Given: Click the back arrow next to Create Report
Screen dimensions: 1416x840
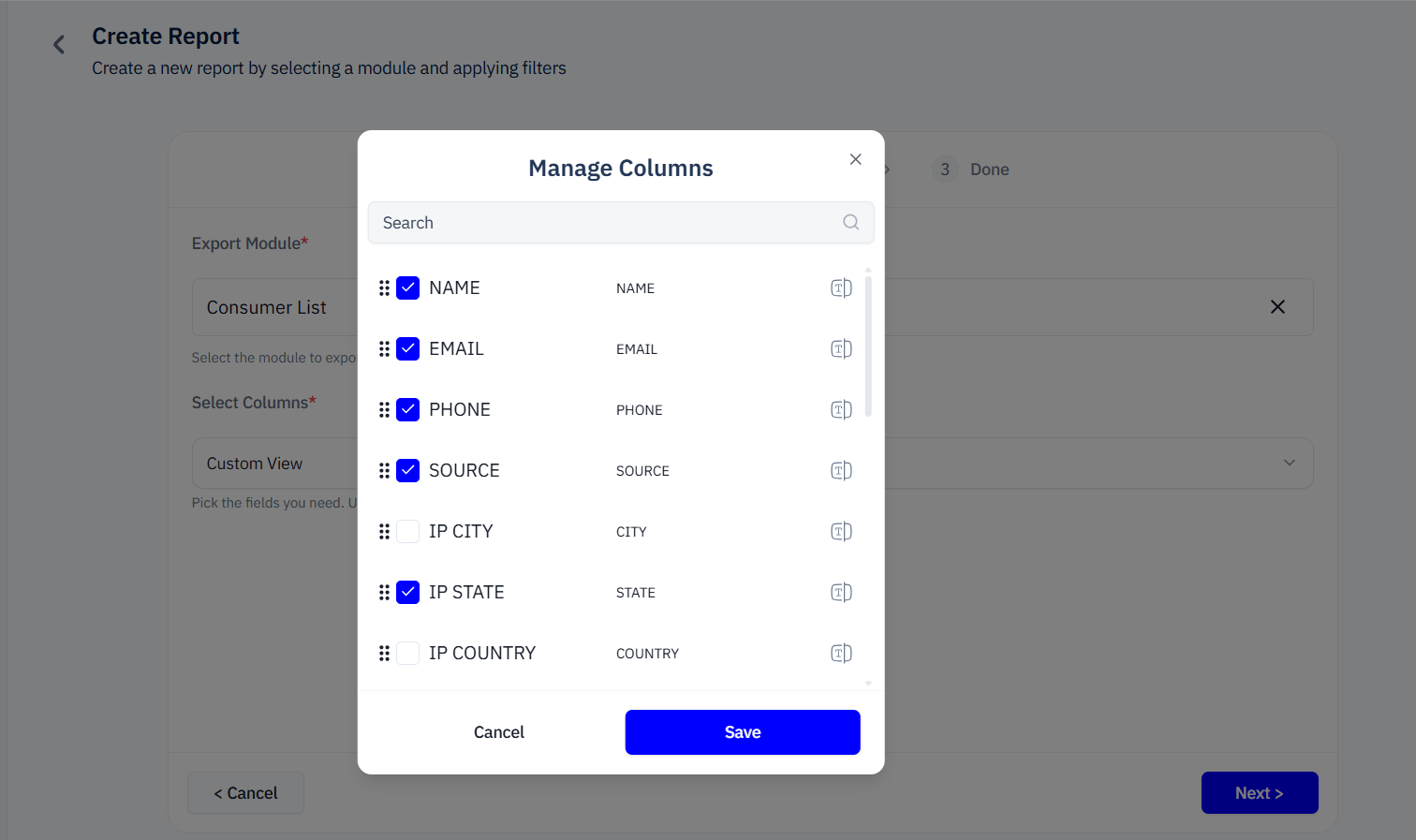Looking at the screenshot, I should (x=59, y=44).
